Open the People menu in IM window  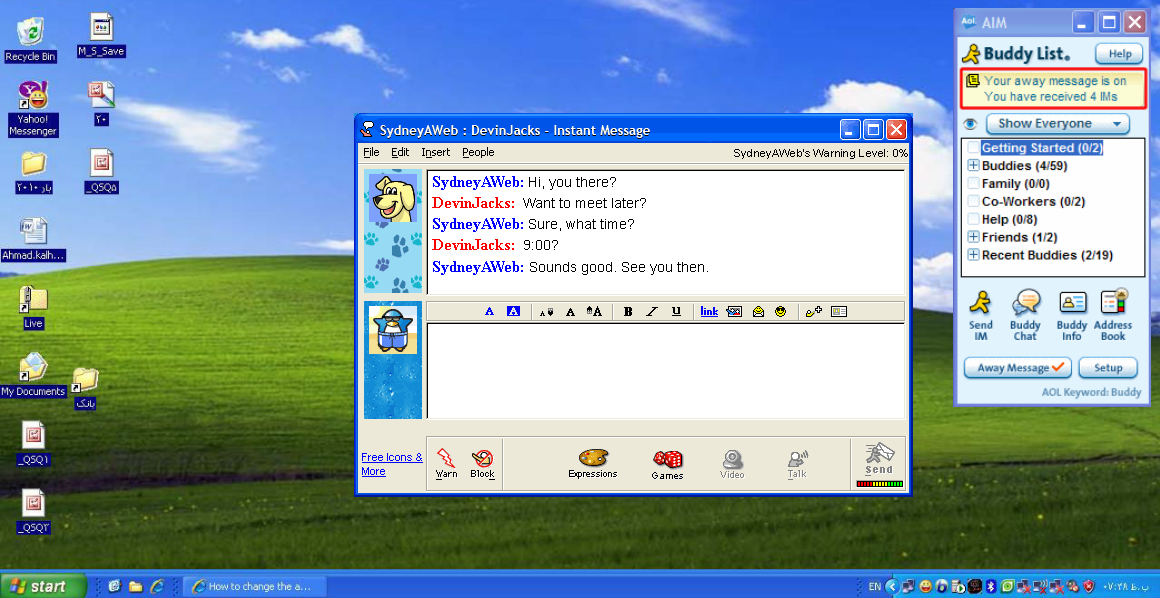tap(478, 152)
